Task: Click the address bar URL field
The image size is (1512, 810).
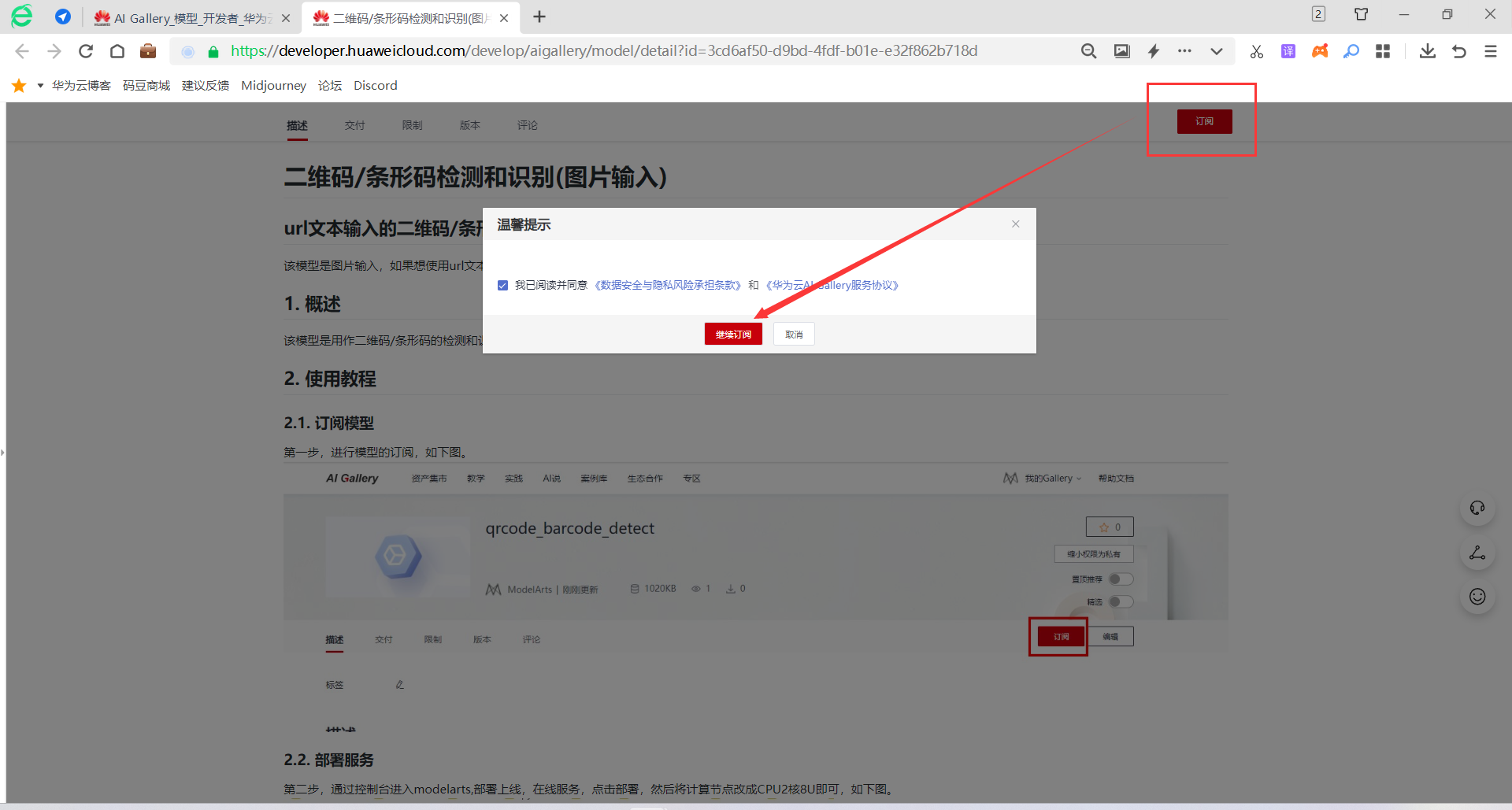Action: click(x=603, y=51)
